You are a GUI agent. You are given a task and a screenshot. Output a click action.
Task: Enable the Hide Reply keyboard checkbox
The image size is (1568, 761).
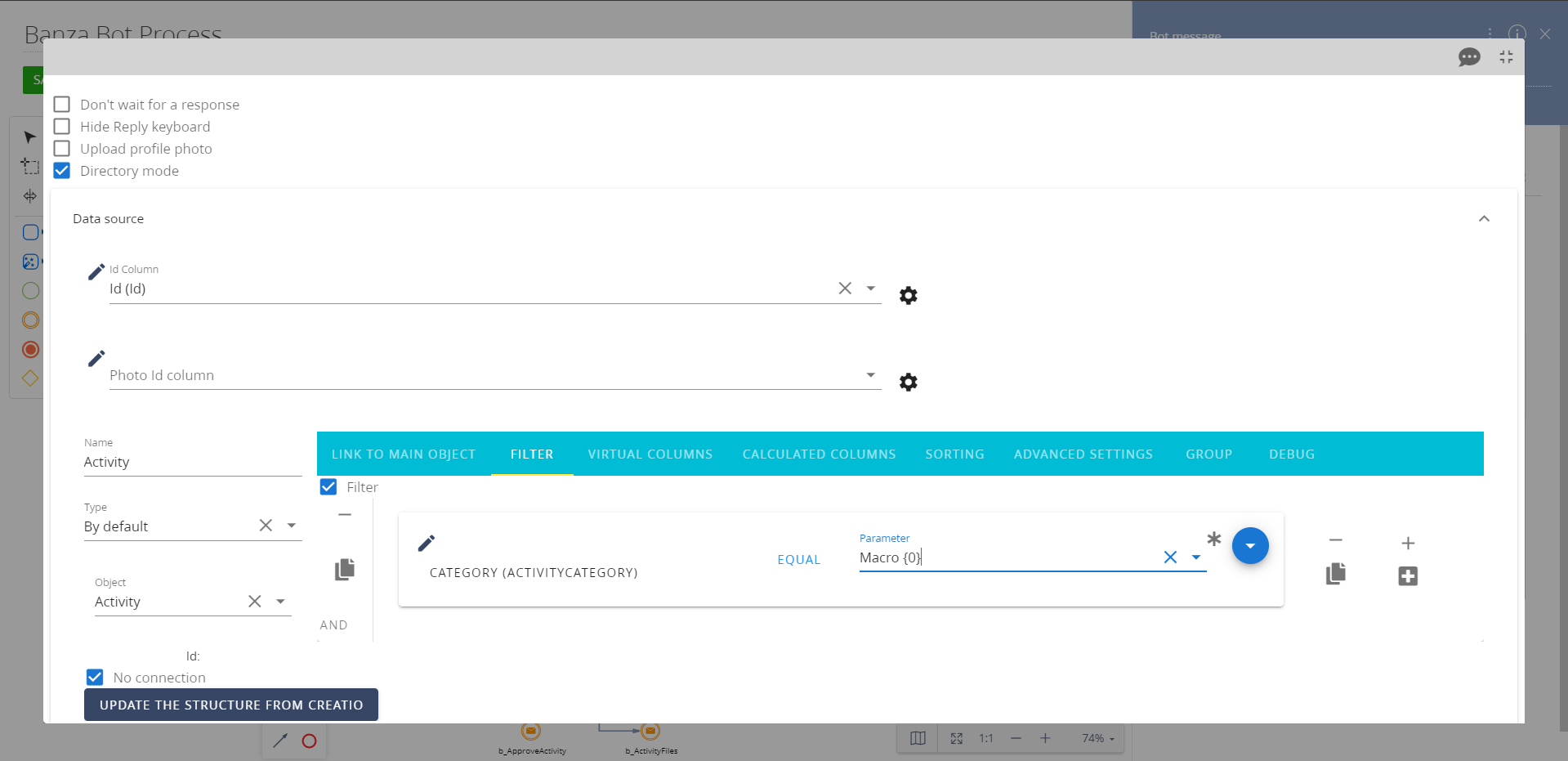61,126
